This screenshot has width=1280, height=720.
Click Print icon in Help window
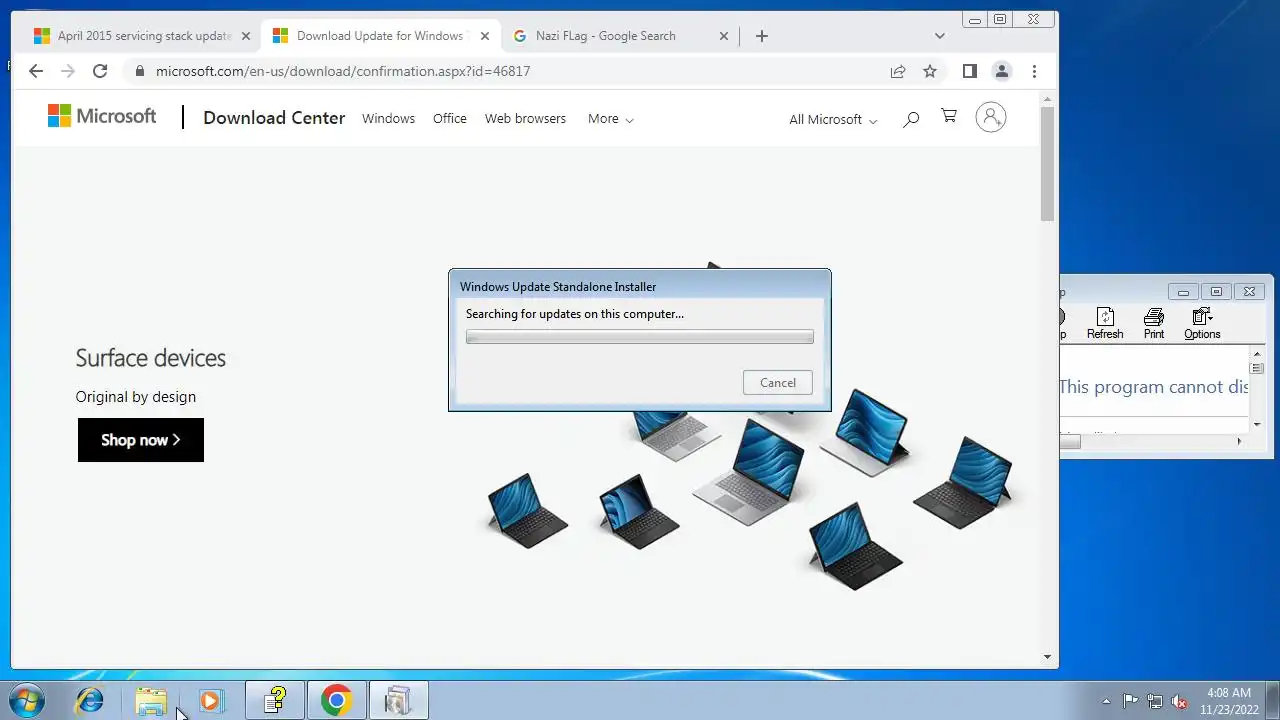(x=1154, y=324)
